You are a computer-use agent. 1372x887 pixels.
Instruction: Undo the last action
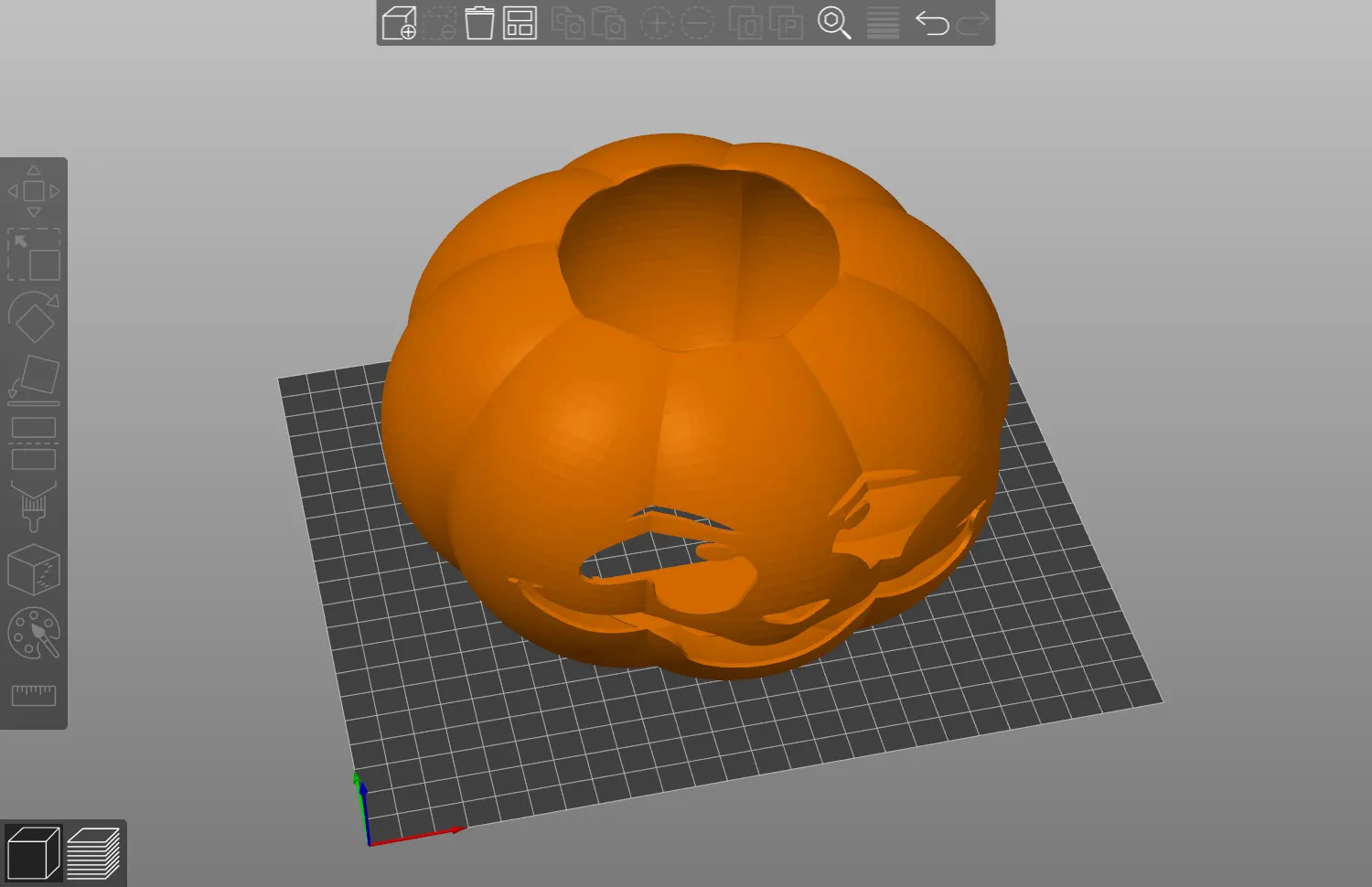(x=932, y=23)
